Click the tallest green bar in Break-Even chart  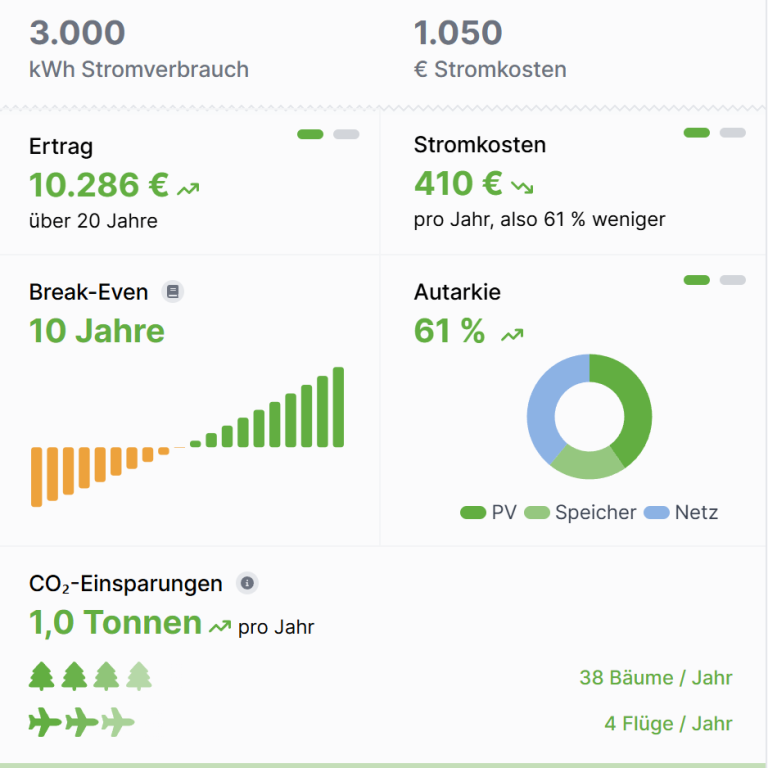coord(338,407)
